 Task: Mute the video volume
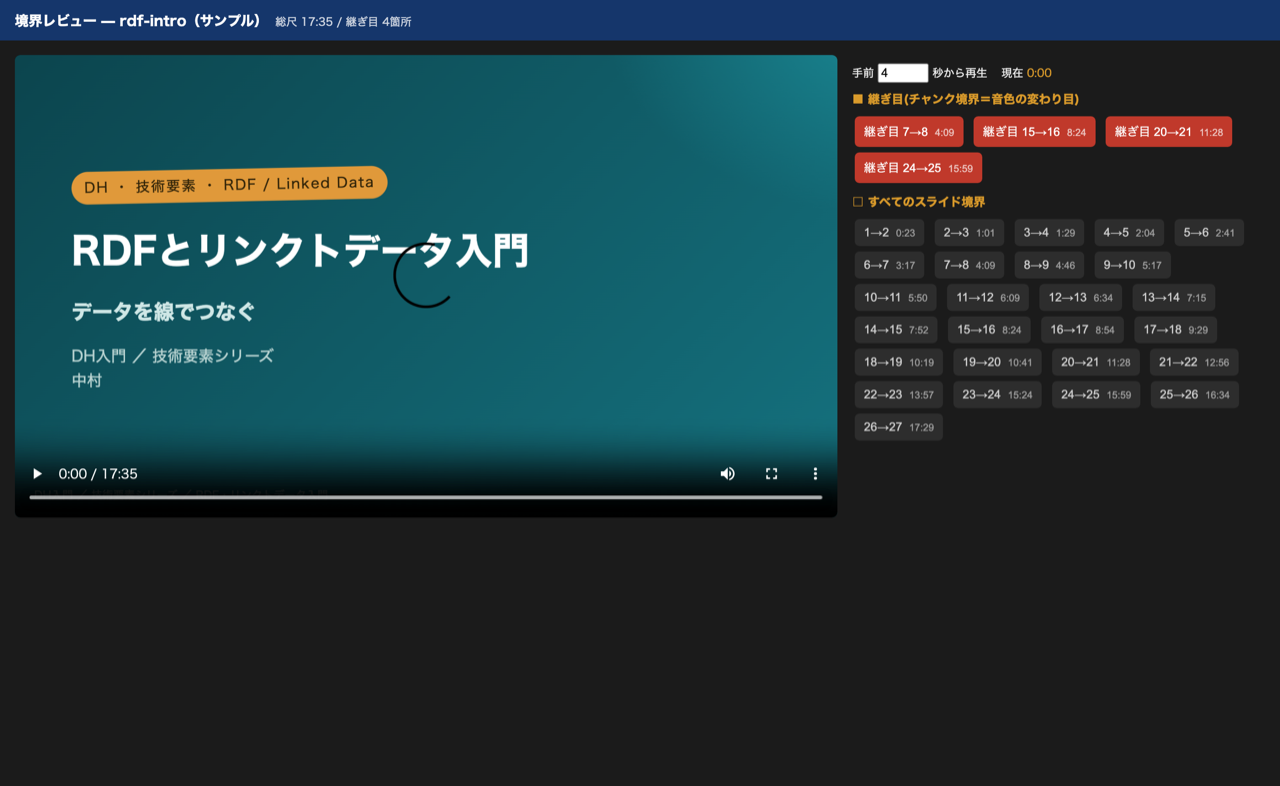[x=728, y=474]
